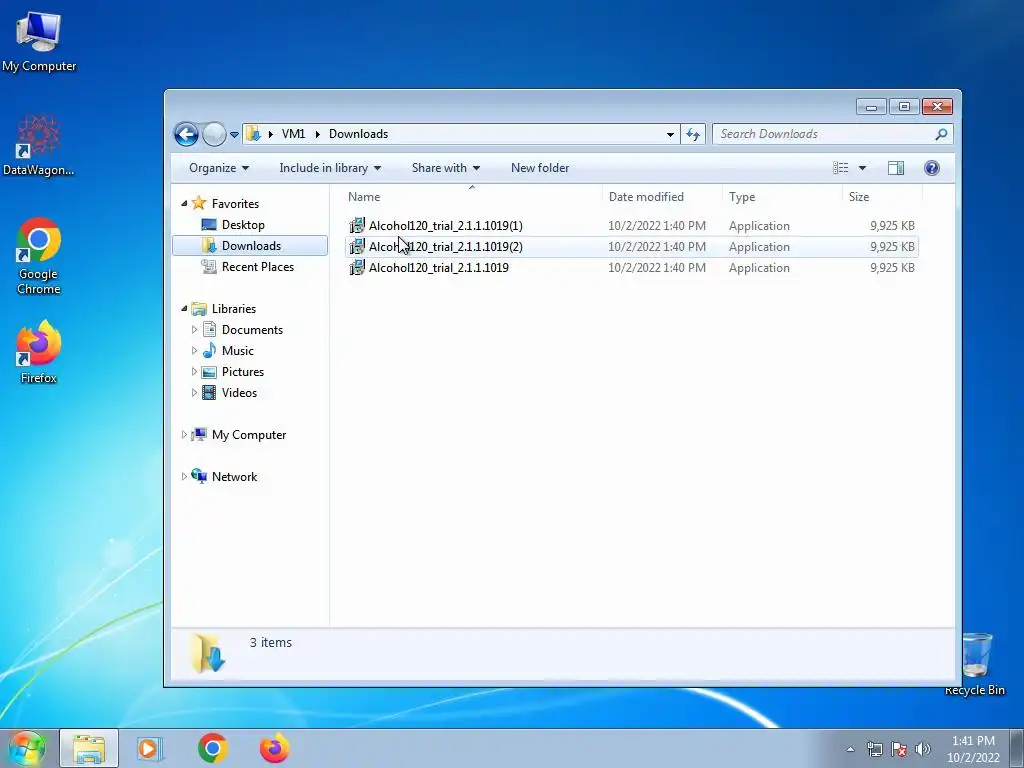The image size is (1024, 768).
Task: Click the Downloads folder icon in details pane
Action: click(208, 653)
